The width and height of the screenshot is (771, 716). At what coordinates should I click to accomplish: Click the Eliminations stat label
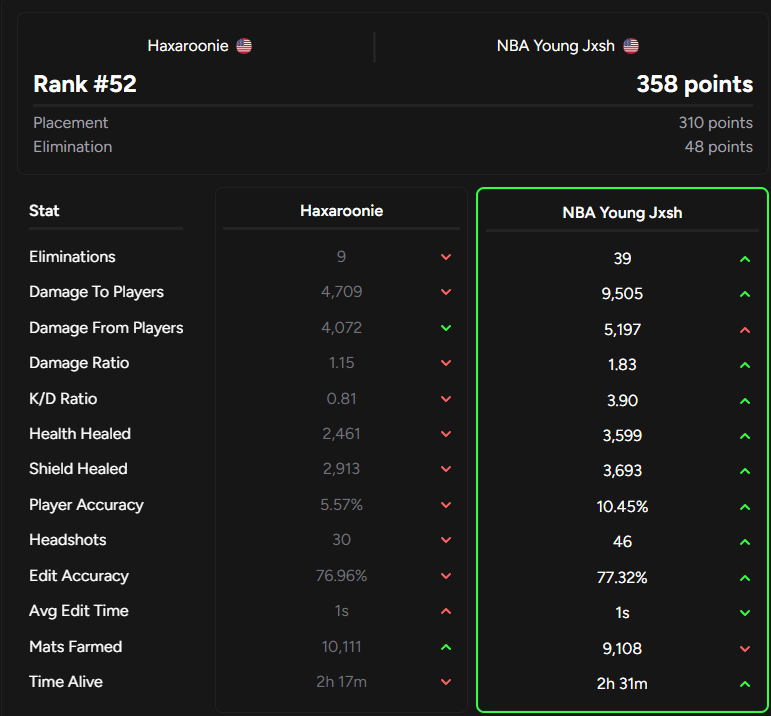tap(72, 257)
